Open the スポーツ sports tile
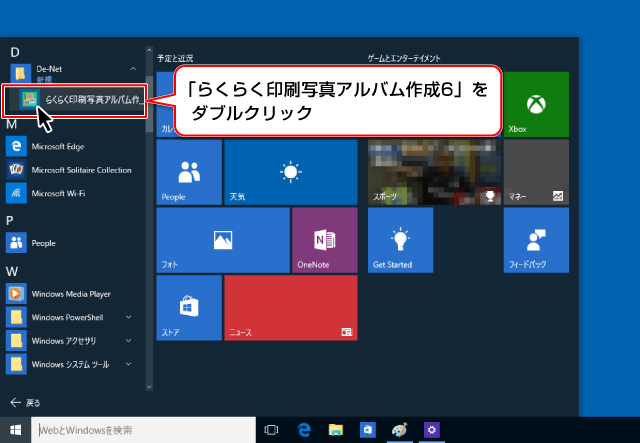Screen dimensions: 640x443 pos(434,172)
